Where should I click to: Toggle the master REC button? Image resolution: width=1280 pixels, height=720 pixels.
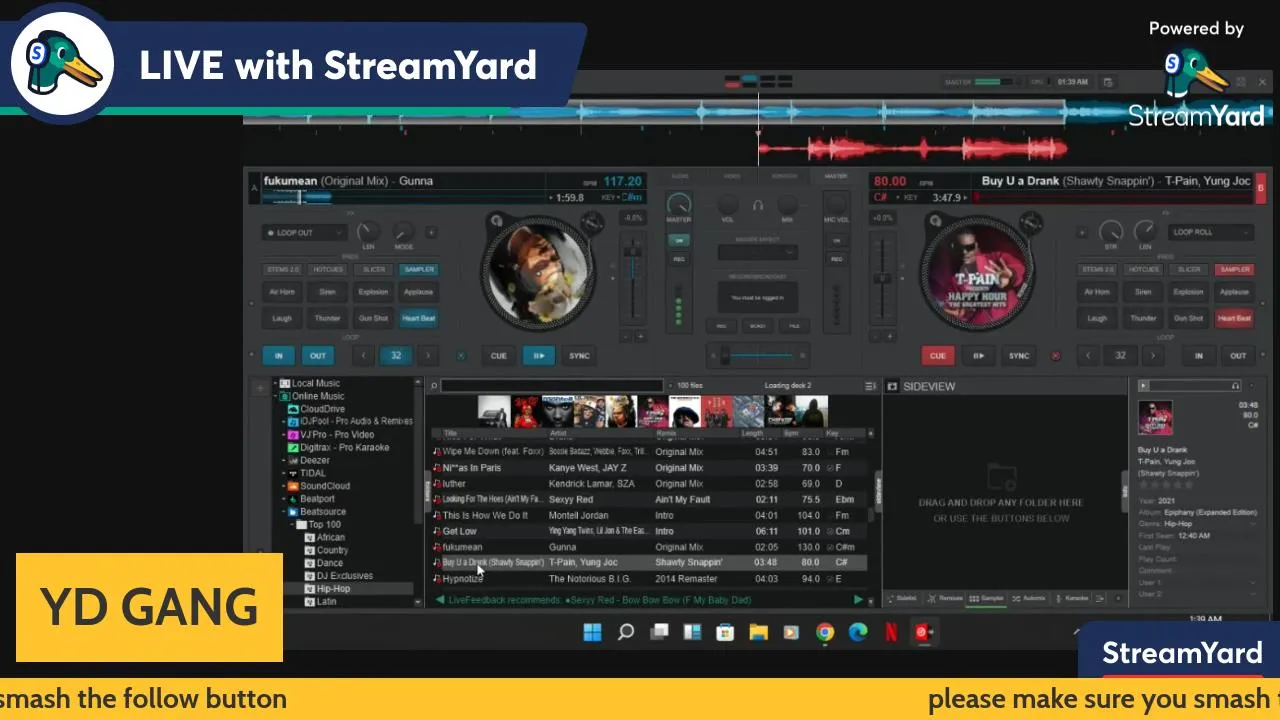click(679, 259)
